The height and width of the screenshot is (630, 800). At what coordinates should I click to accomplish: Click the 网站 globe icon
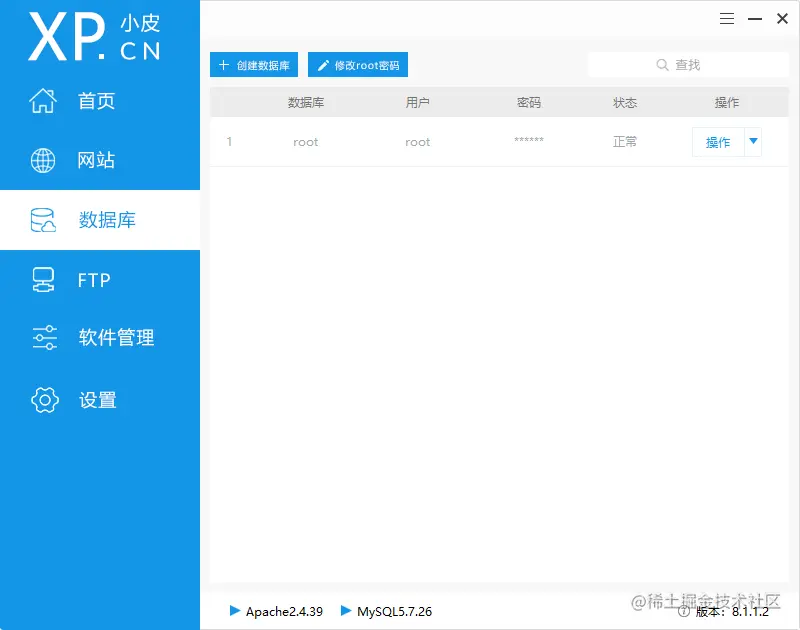(43, 161)
